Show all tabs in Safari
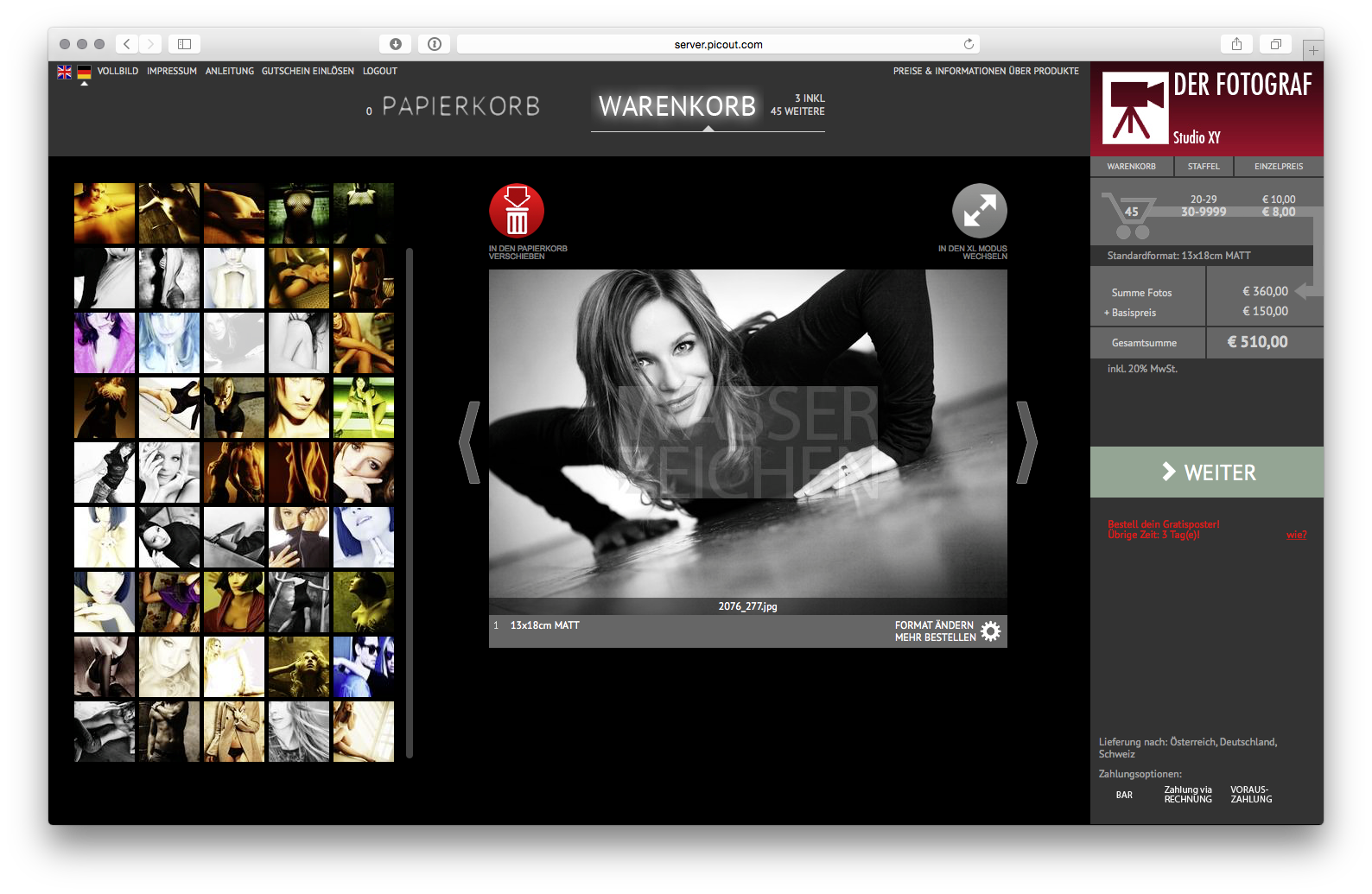Screen dimensions: 1372x894 1275,44
